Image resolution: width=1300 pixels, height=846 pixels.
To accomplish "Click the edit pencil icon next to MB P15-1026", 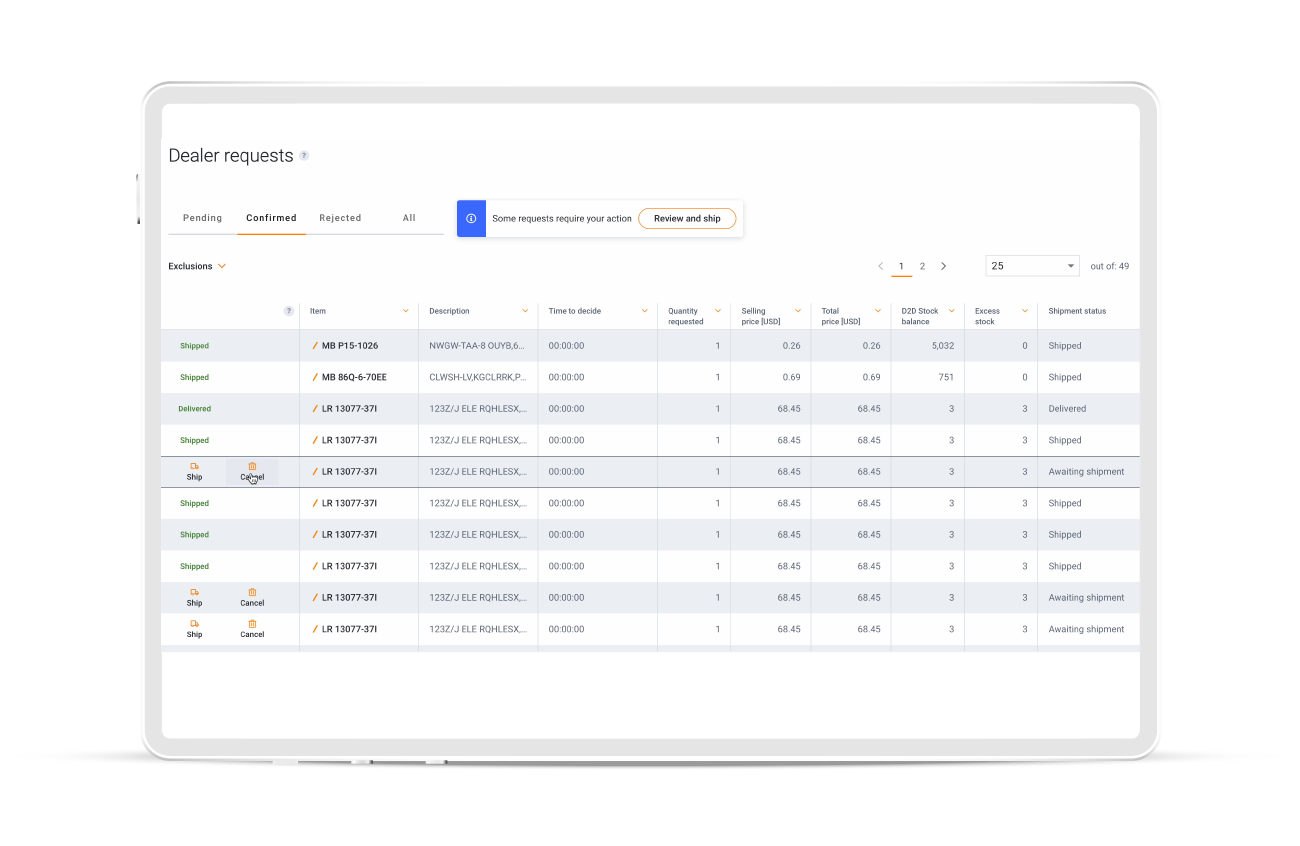I will (x=315, y=346).
